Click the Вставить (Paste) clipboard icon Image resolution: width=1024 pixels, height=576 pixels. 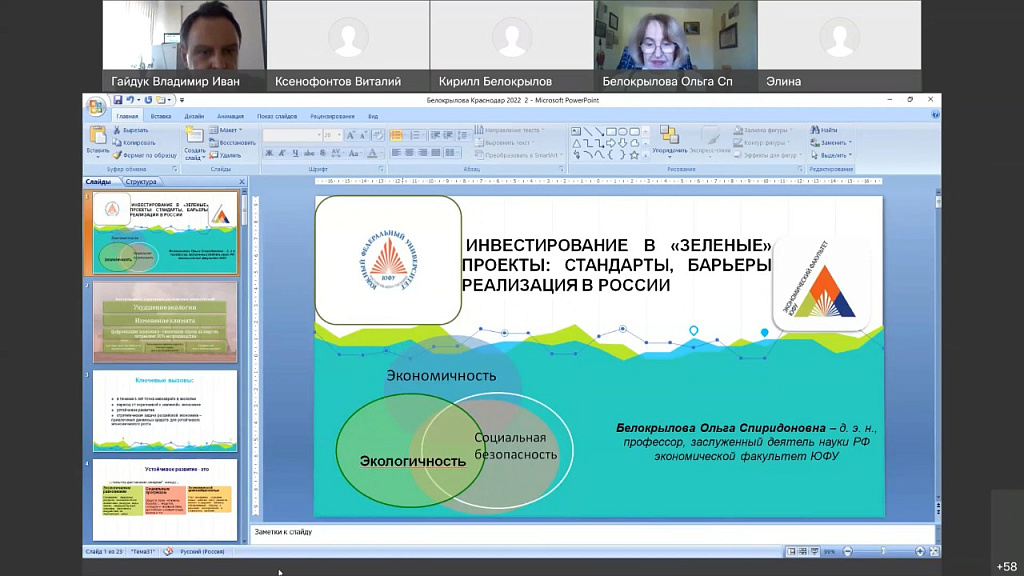(97, 136)
